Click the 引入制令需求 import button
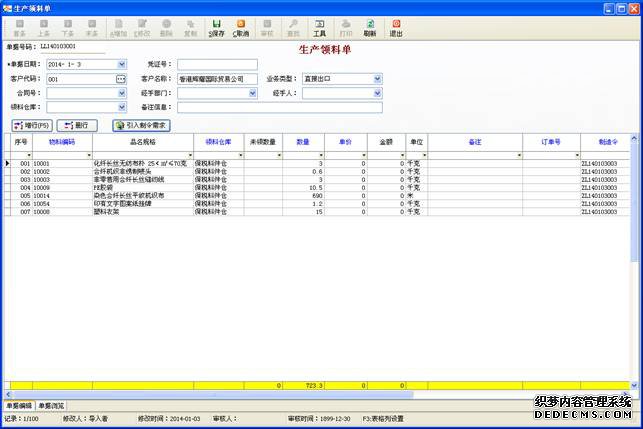 (x=140, y=125)
